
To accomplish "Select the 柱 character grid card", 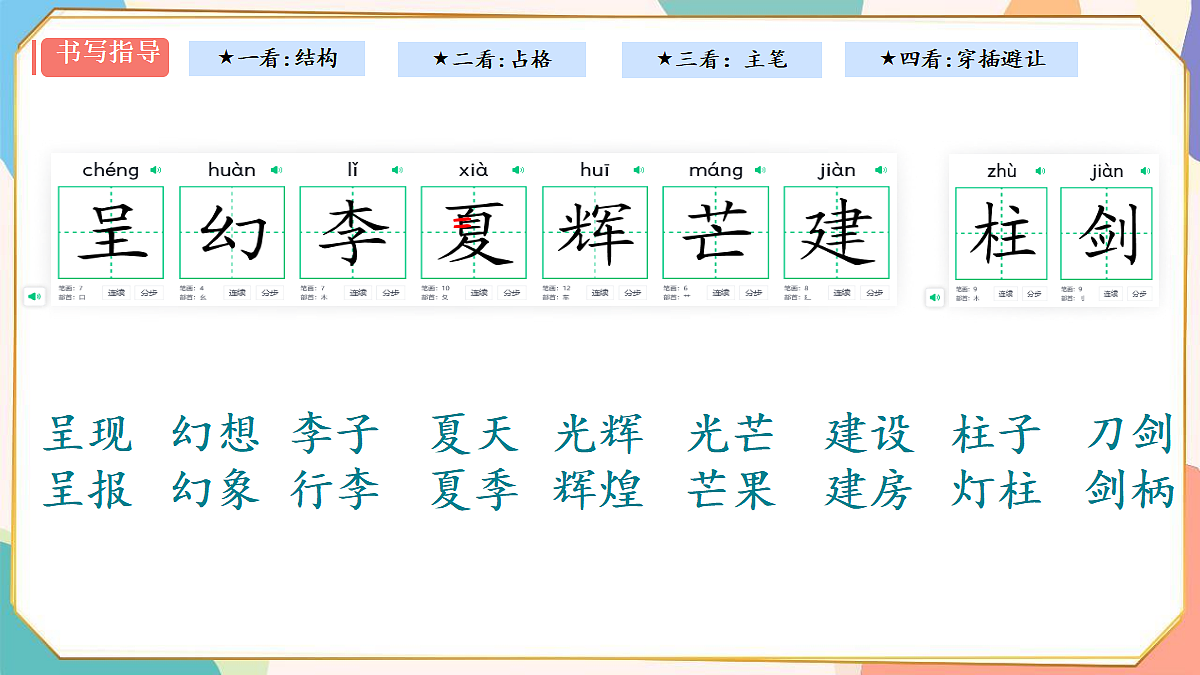I will [1001, 233].
